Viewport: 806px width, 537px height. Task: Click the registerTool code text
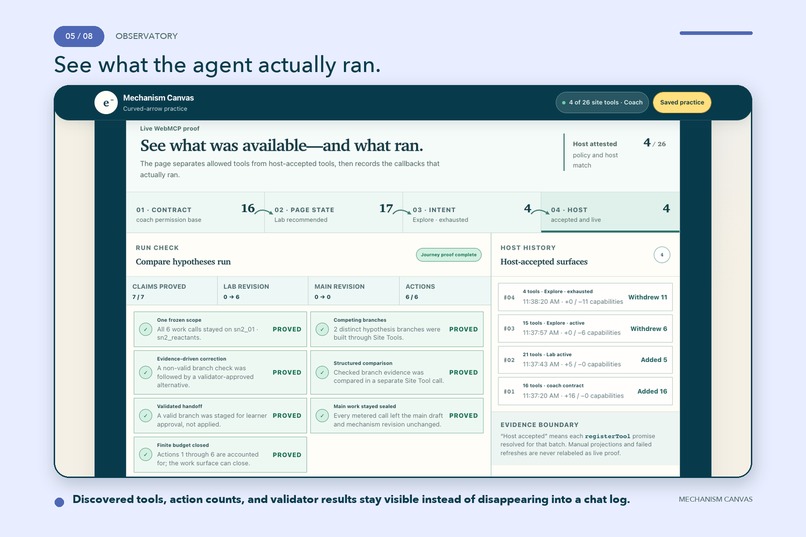point(608,436)
